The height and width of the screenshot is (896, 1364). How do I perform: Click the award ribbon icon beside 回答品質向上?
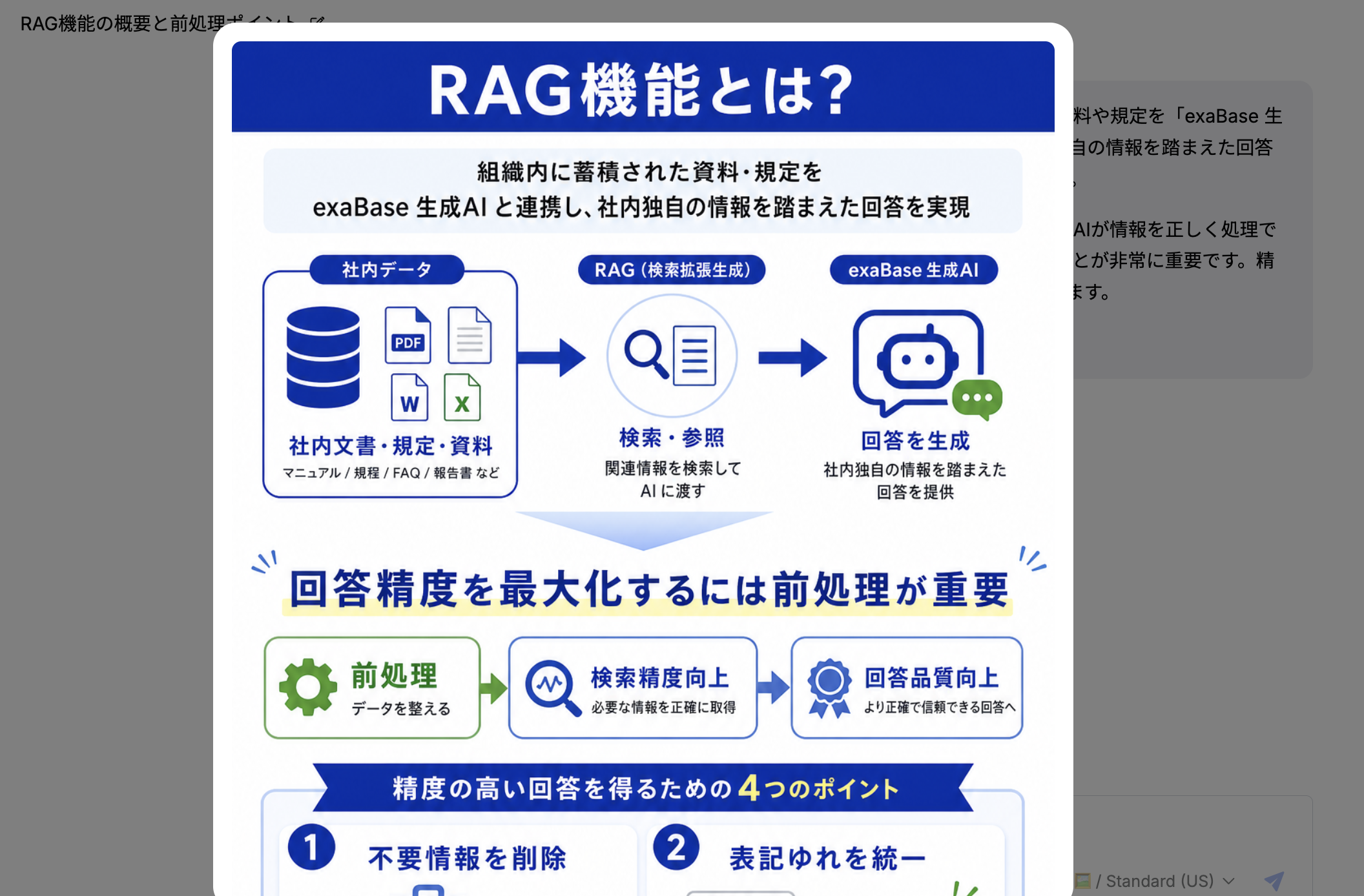pos(829,688)
